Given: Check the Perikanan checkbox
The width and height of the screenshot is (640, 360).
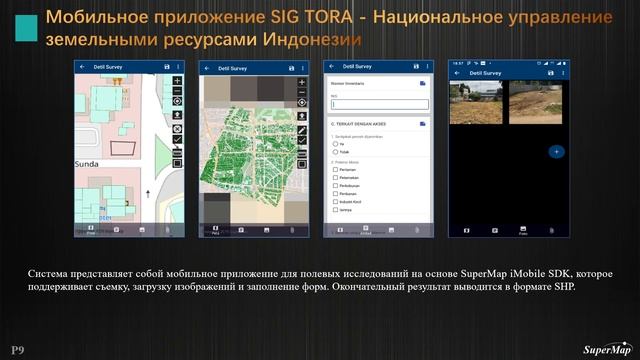Looking at the screenshot, I should pos(335,193).
